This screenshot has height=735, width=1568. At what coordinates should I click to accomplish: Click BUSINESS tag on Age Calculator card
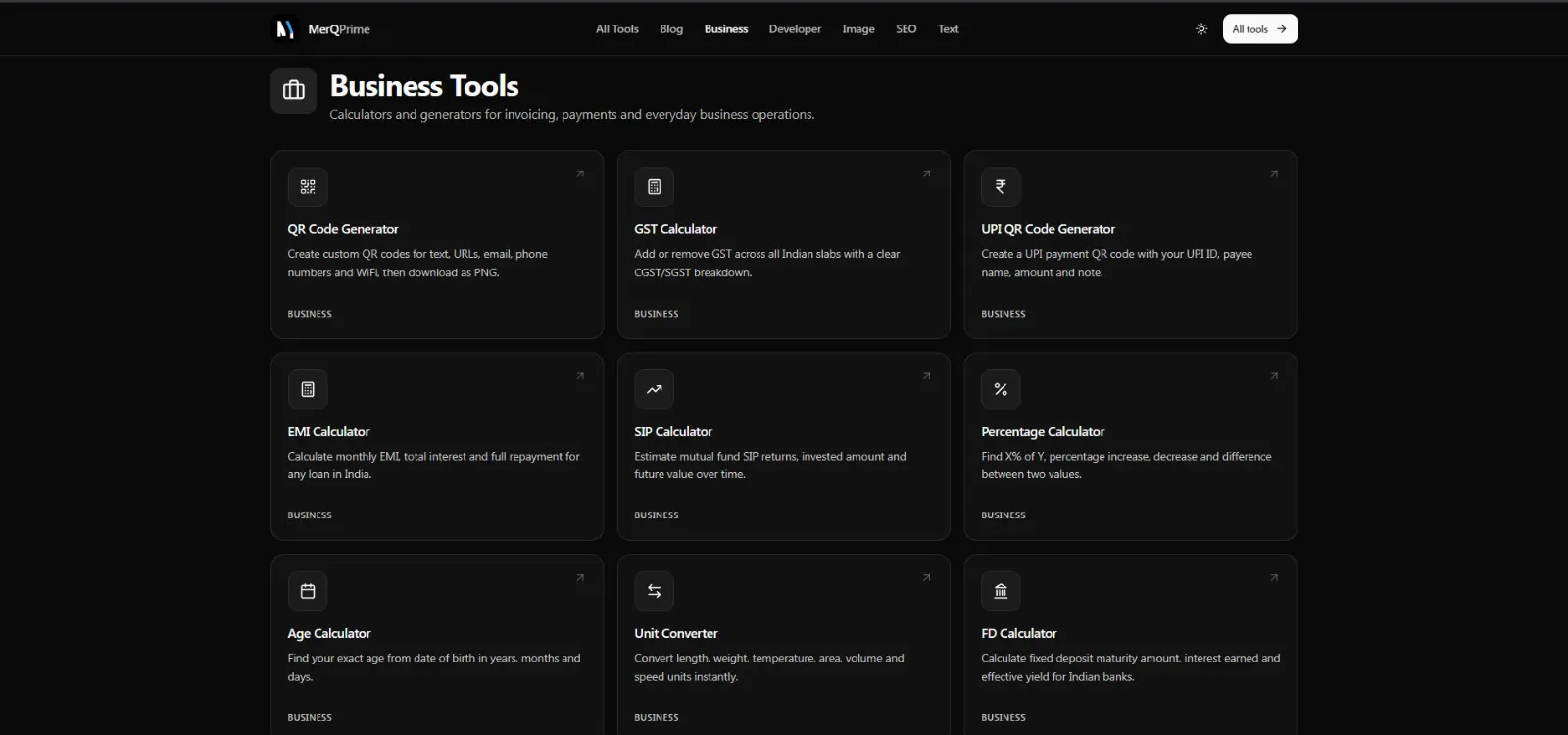(x=310, y=717)
